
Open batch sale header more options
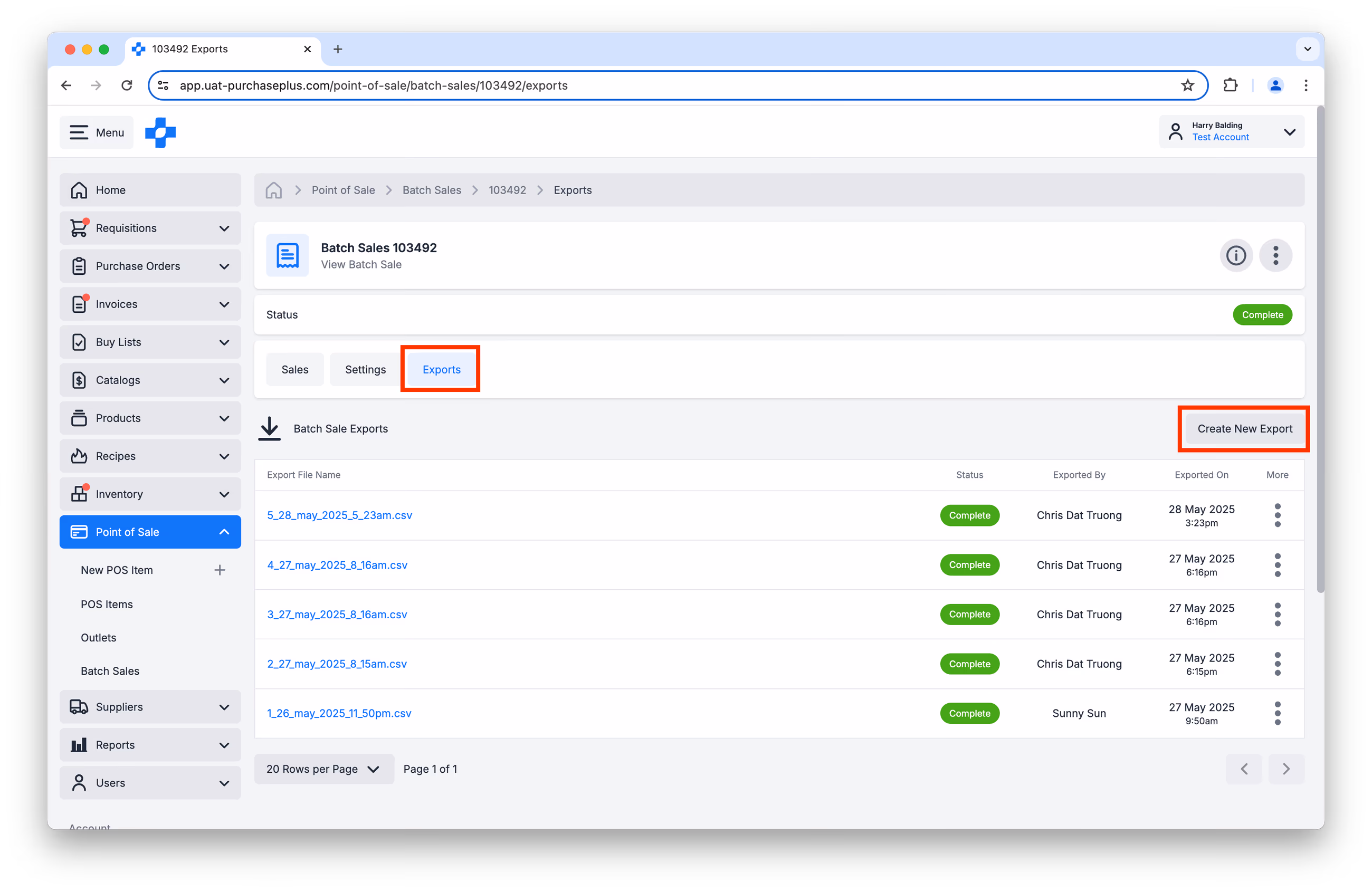click(x=1275, y=255)
